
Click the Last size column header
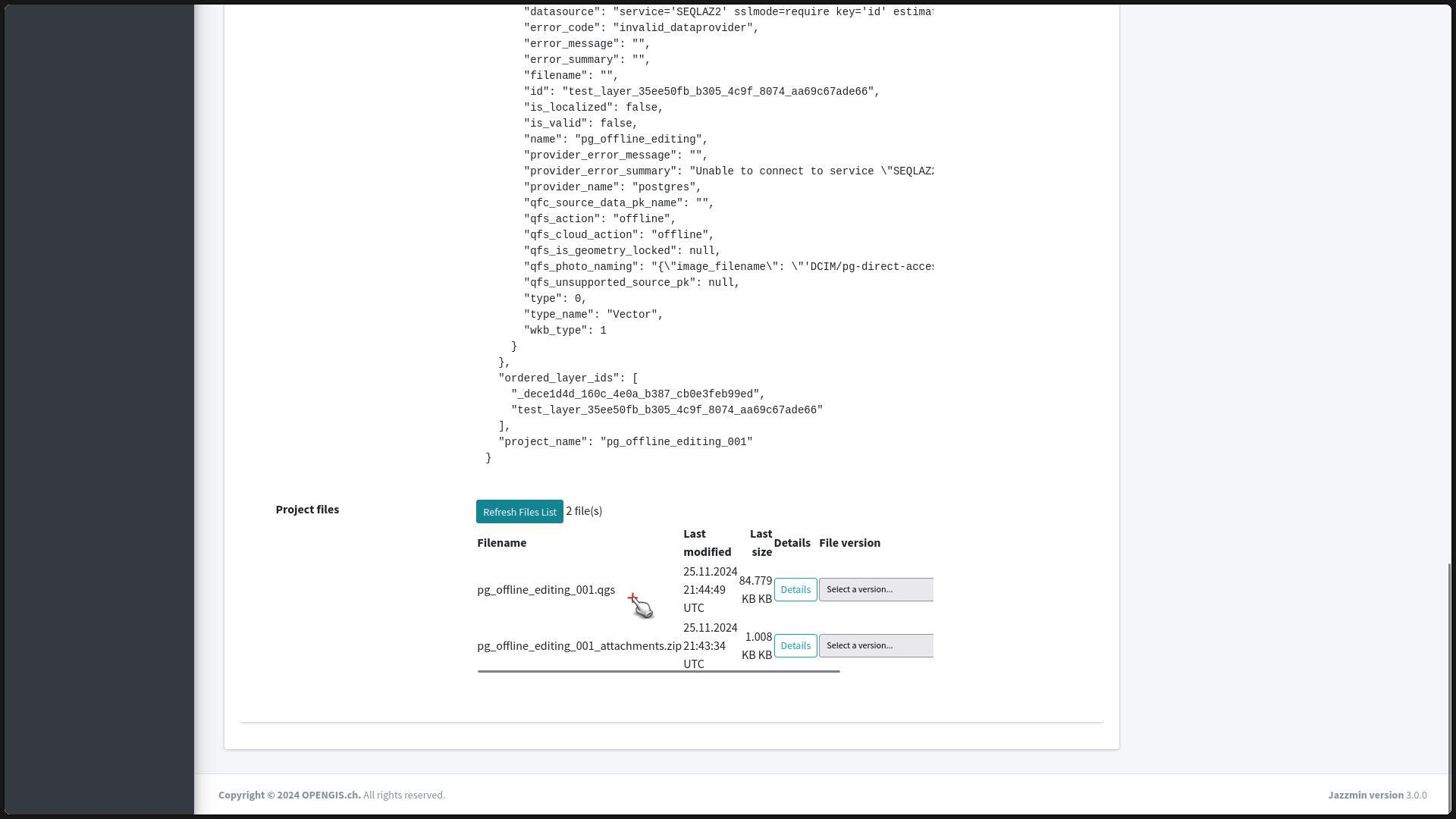click(x=760, y=543)
